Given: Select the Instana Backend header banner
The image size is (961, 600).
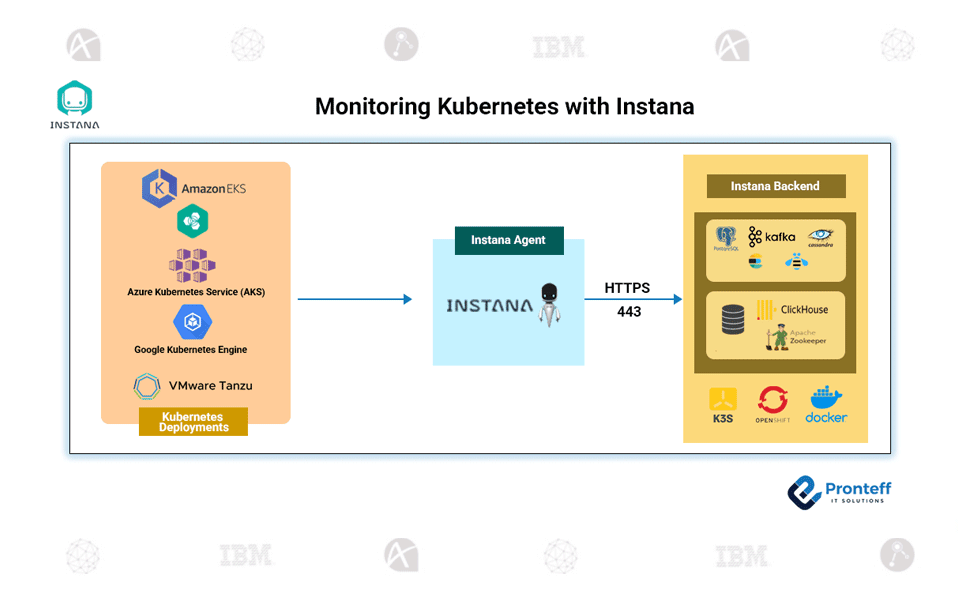Looking at the screenshot, I should pyautogui.click(x=775, y=186).
